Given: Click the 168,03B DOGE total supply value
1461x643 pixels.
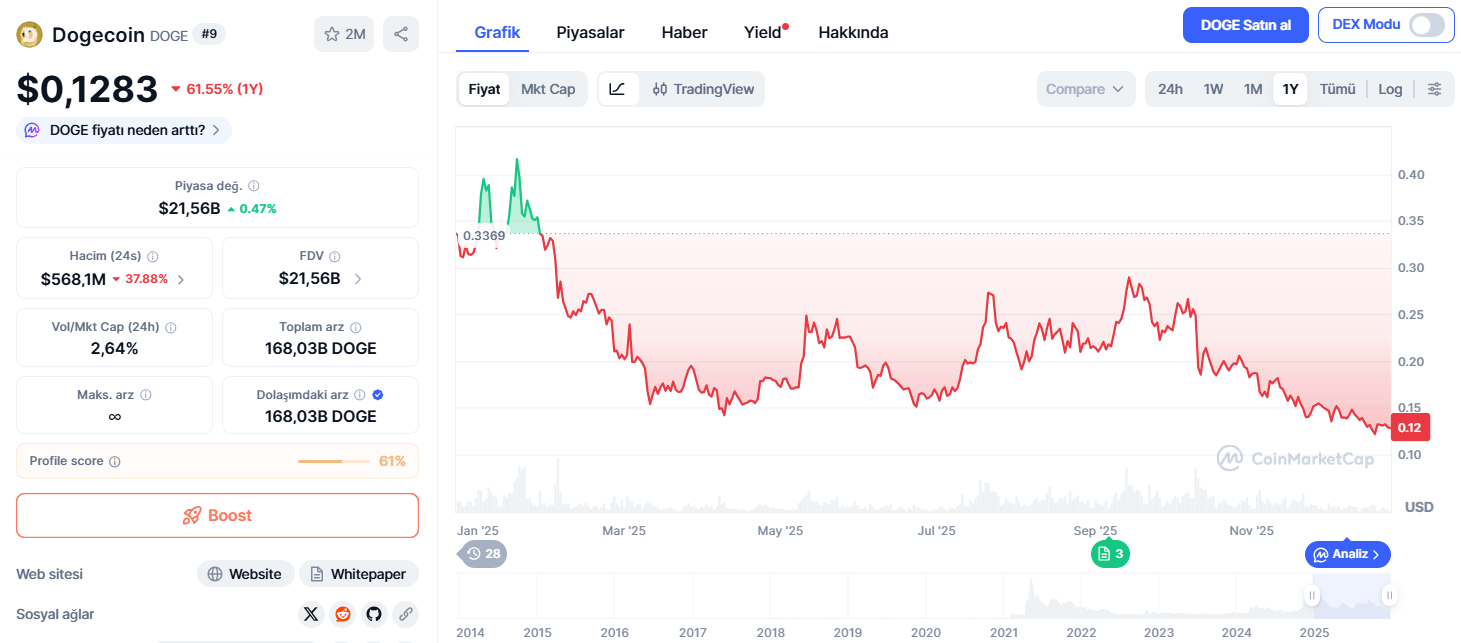Looking at the screenshot, I should (x=320, y=349).
